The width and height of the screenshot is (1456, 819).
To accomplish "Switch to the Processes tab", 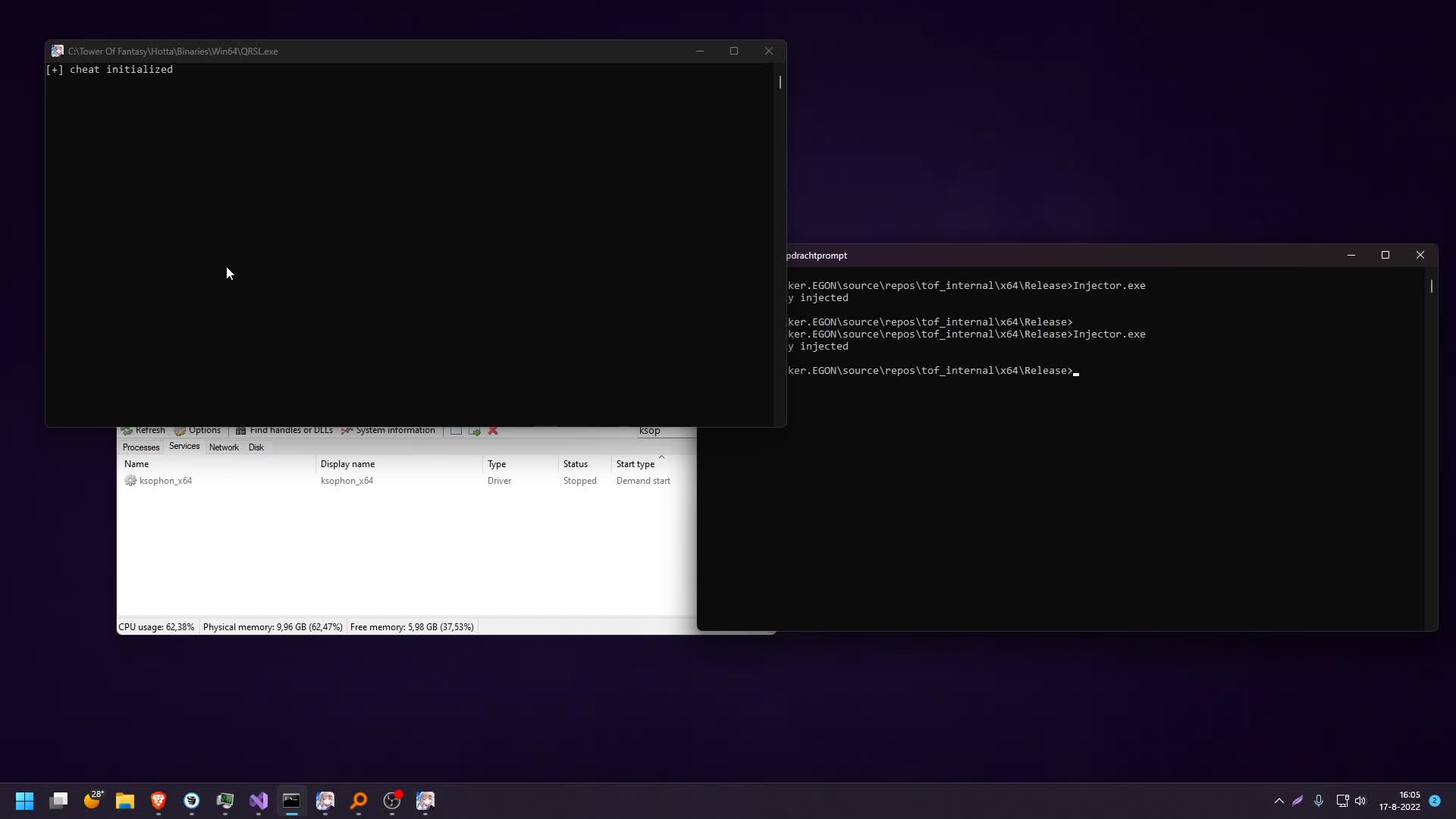I will (x=141, y=447).
